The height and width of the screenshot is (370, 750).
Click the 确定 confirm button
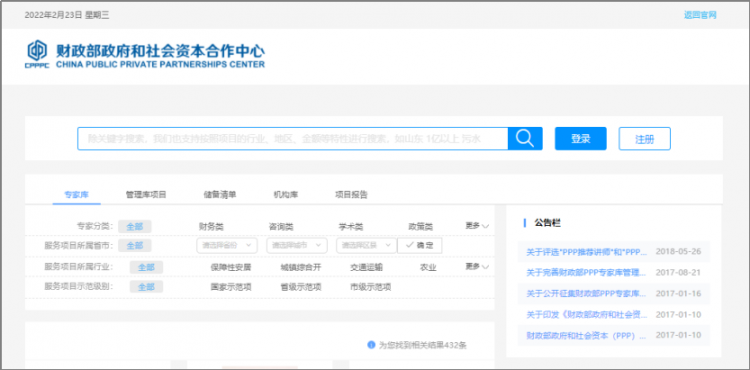point(419,246)
